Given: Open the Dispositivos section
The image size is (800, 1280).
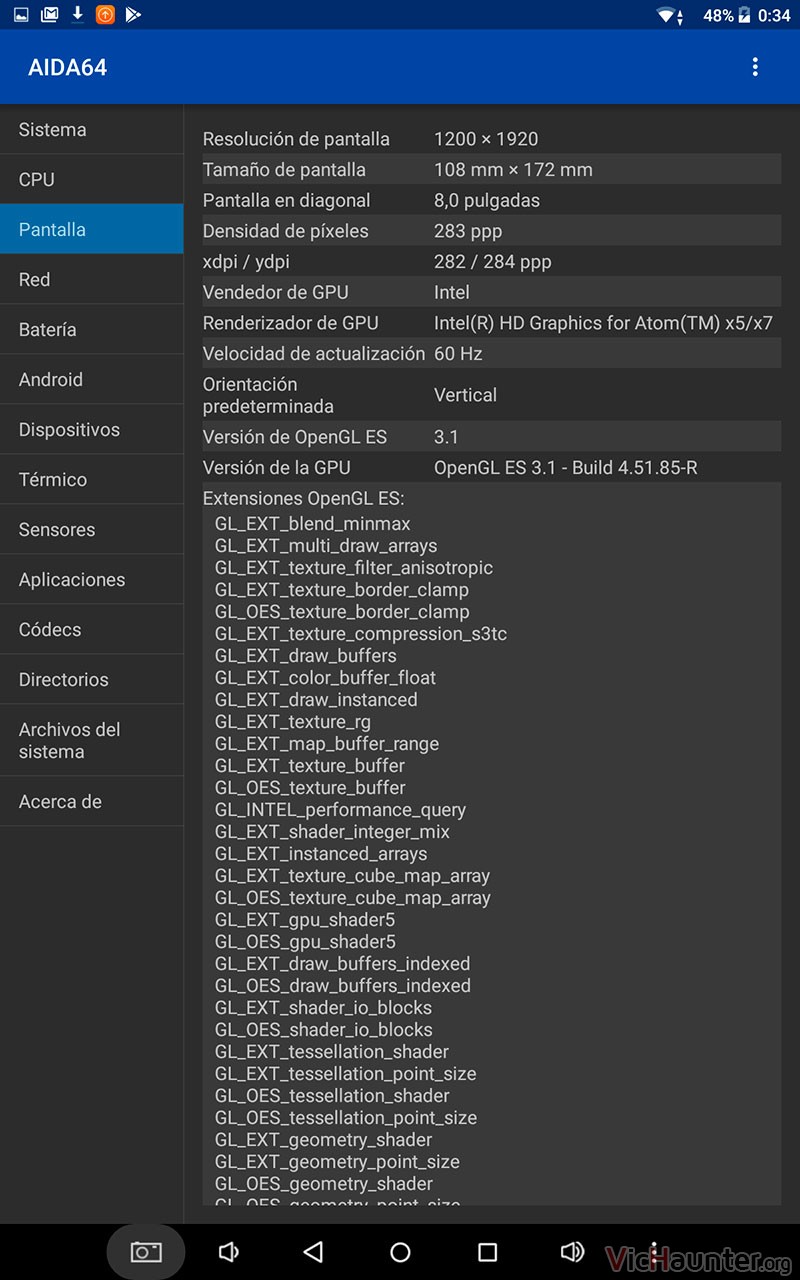Looking at the screenshot, I should pyautogui.click(x=92, y=429).
